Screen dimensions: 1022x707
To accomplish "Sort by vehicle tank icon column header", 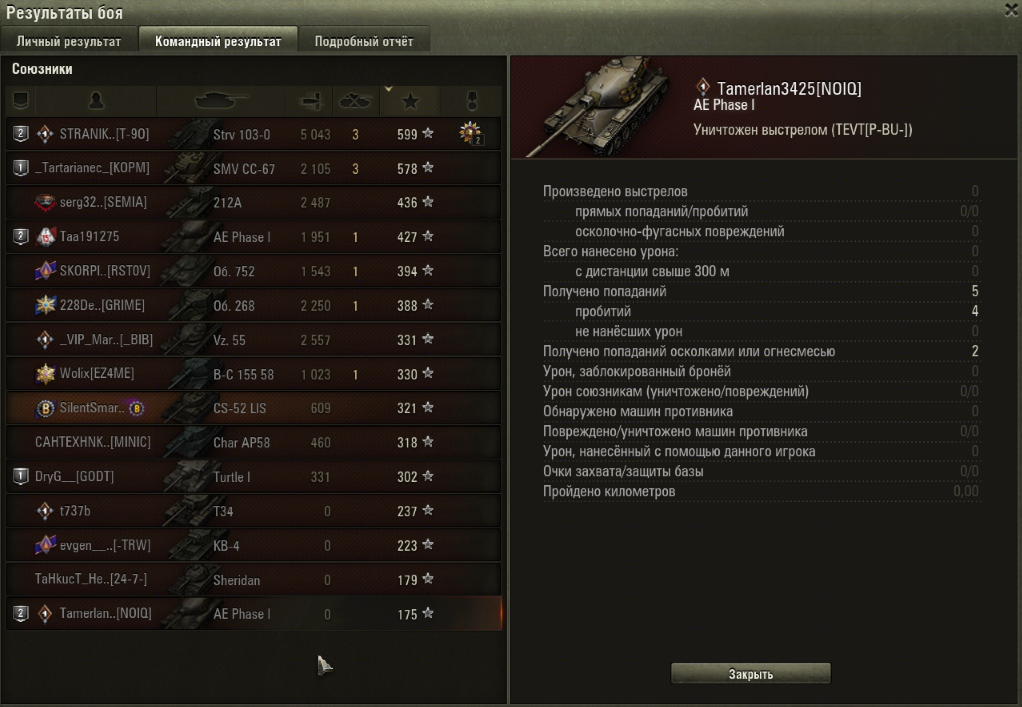I will click(221, 101).
